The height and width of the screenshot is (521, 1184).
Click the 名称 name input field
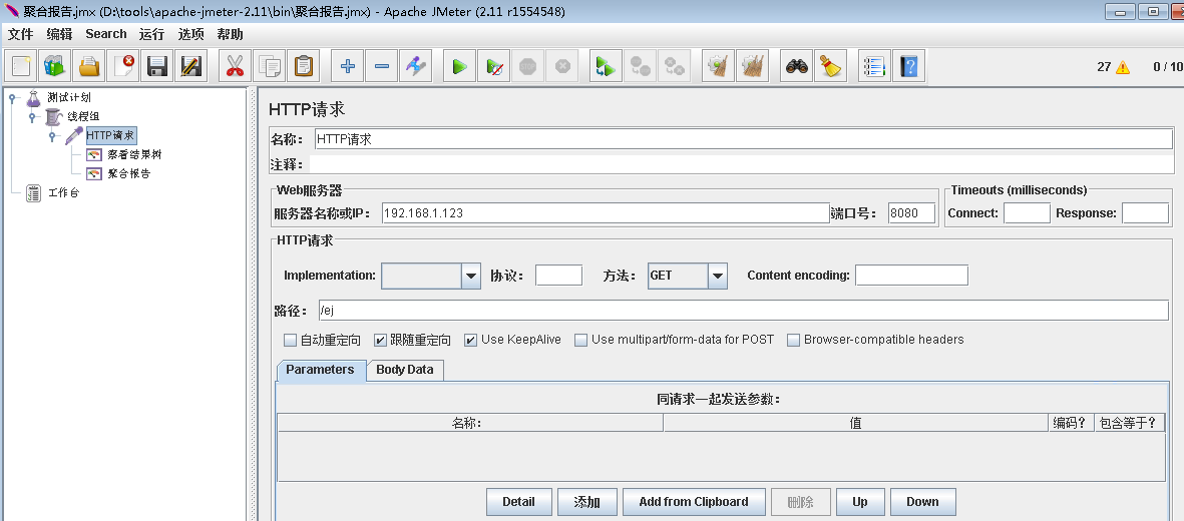tap(743, 140)
